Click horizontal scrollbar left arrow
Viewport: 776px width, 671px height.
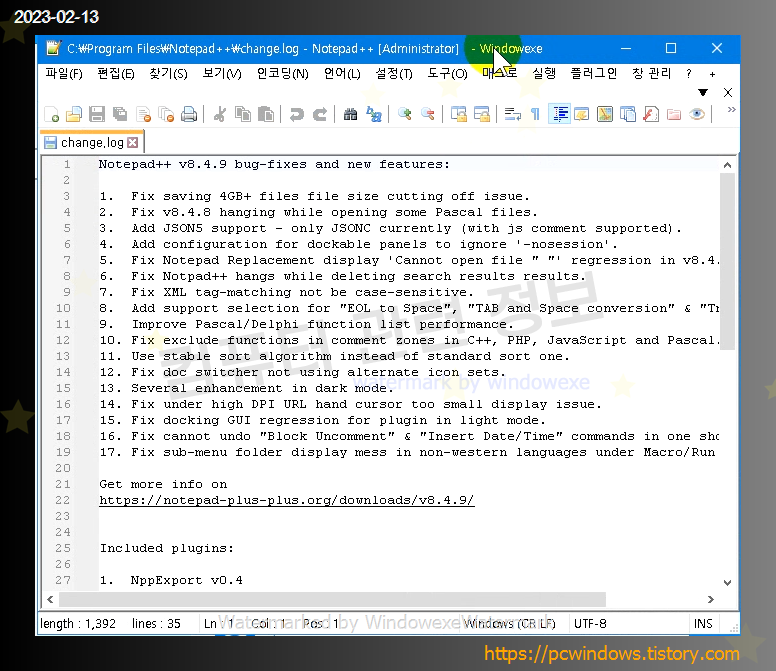[50, 599]
